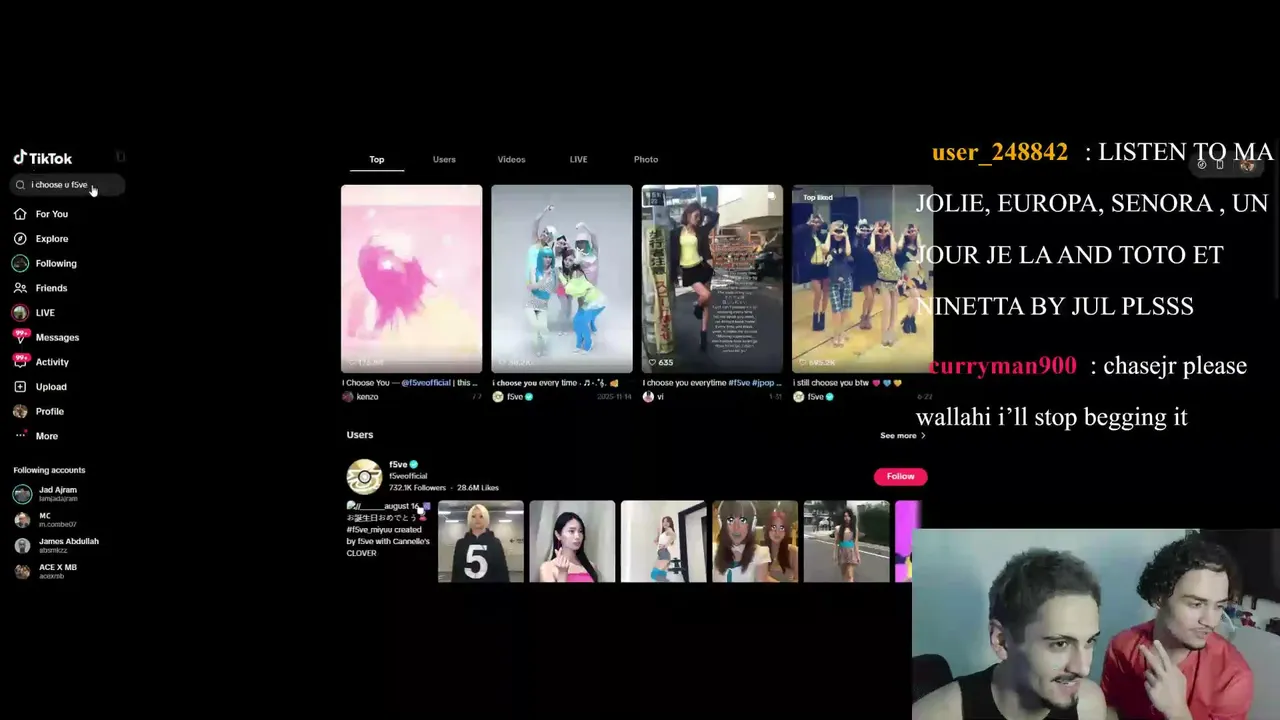Open the Activity icon with 99+ badge
1280x720 pixels.
click(20, 362)
